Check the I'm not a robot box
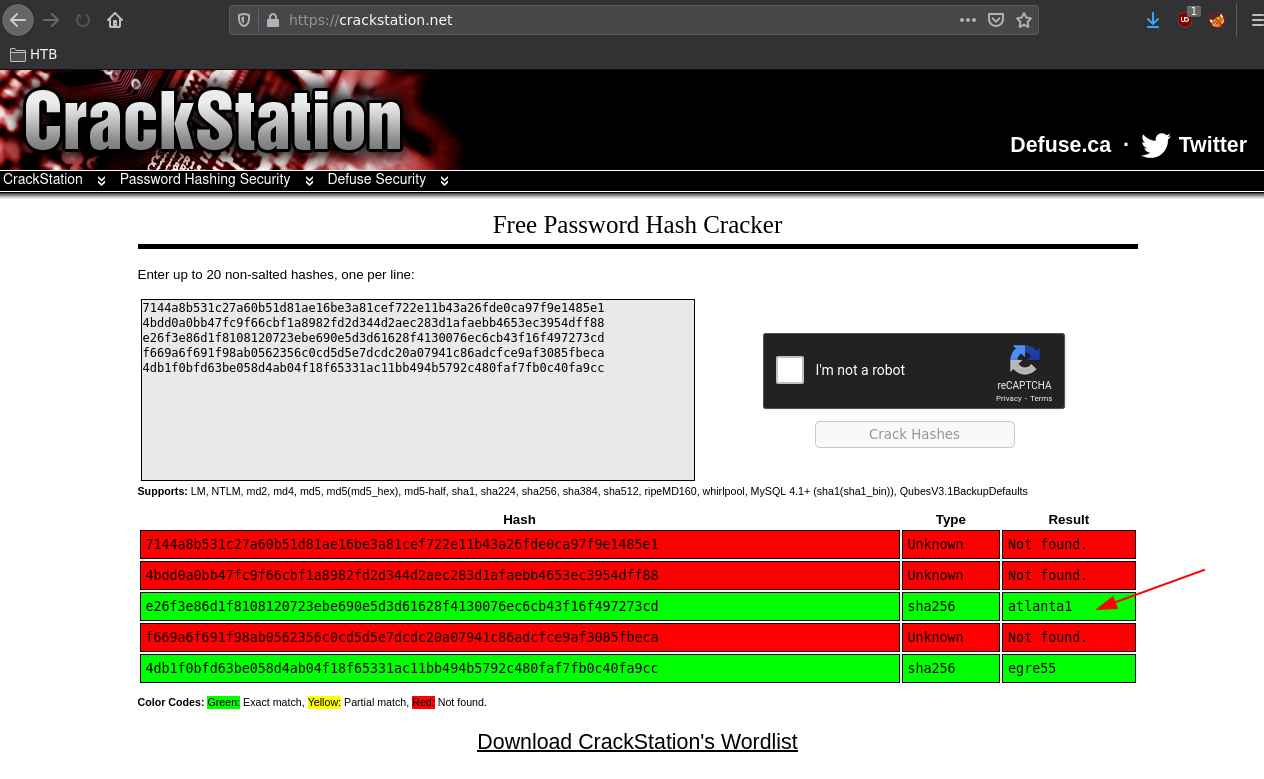 coord(790,370)
